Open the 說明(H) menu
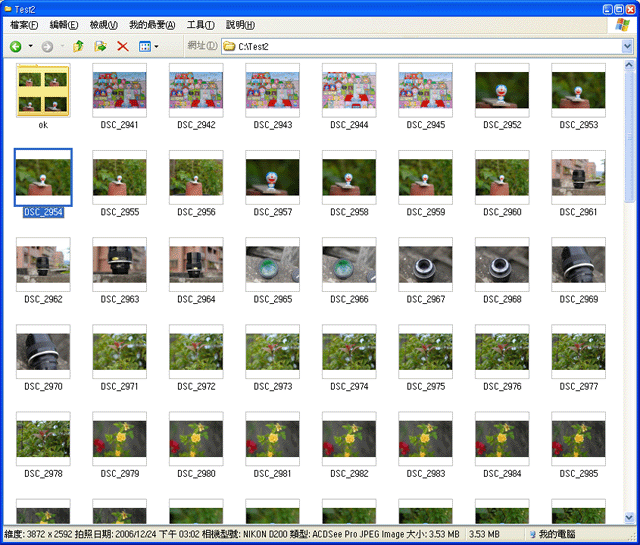 point(240,25)
